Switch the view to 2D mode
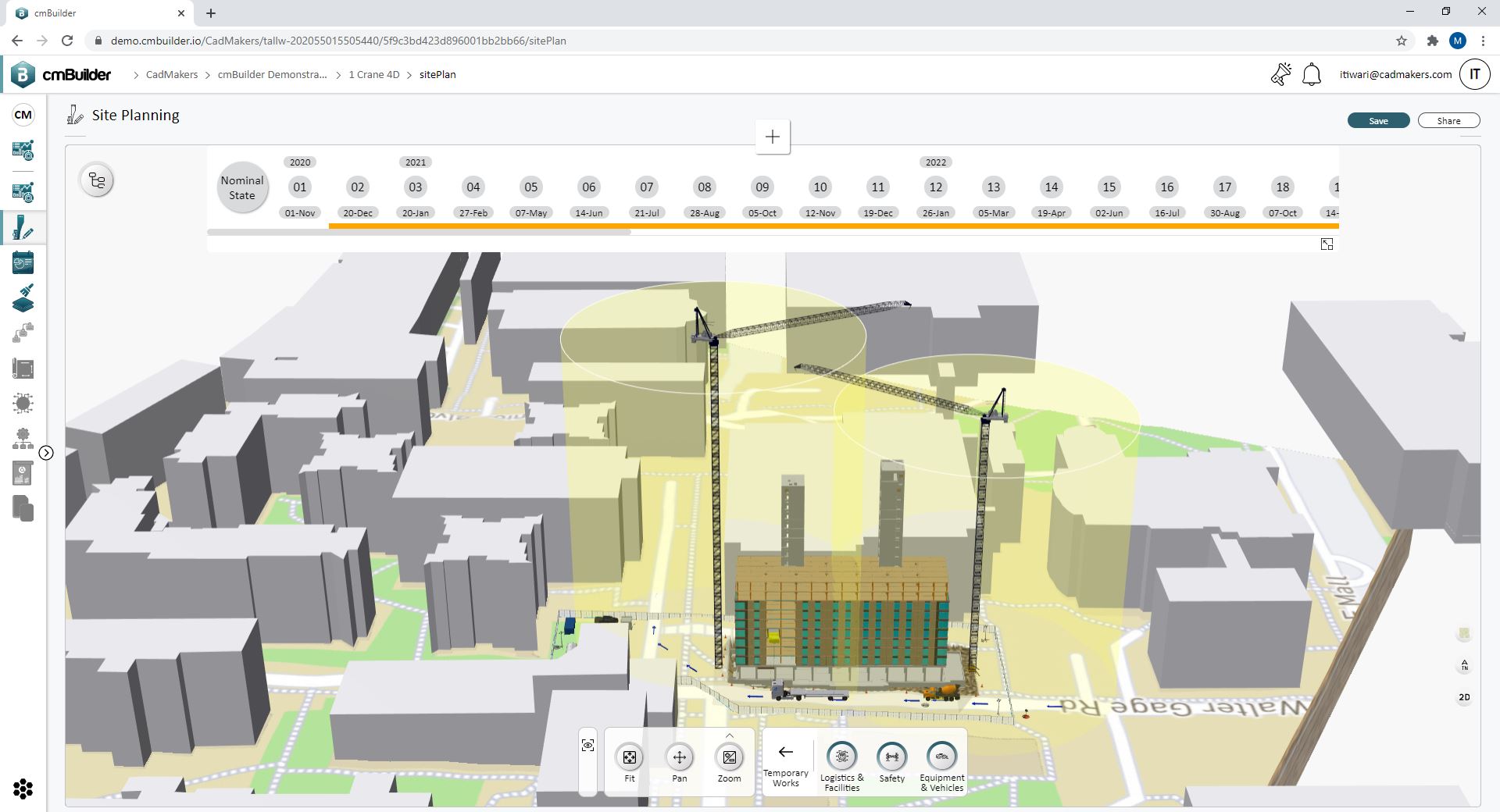The width and height of the screenshot is (1500, 812). pos(1464,697)
